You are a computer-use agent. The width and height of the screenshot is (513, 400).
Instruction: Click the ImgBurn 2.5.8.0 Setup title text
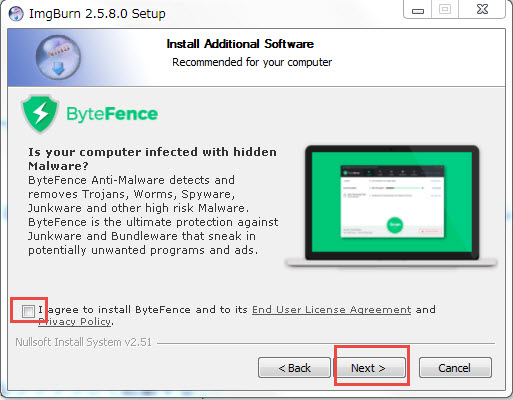[97, 14]
